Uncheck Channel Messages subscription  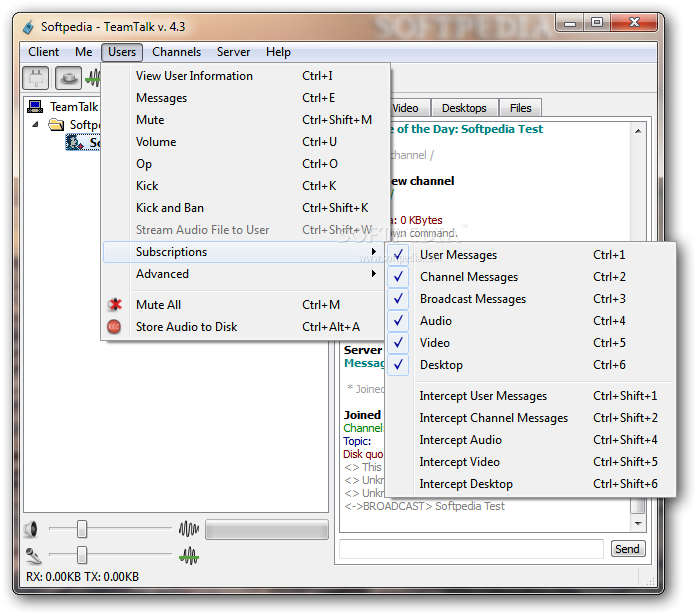[x=531, y=277]
